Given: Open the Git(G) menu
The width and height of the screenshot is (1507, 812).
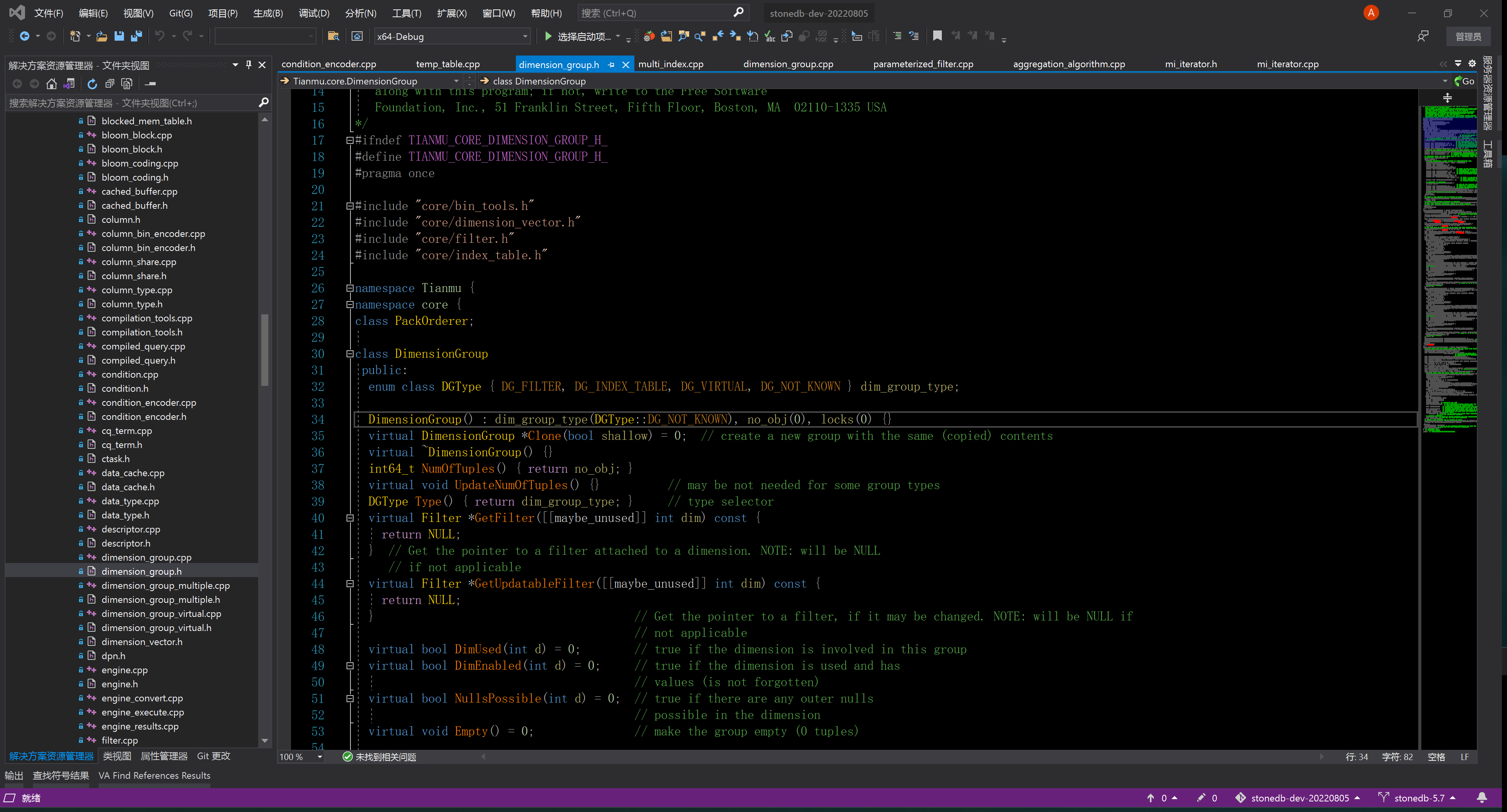Looking at the screenshot, I should tap(181, 13).
